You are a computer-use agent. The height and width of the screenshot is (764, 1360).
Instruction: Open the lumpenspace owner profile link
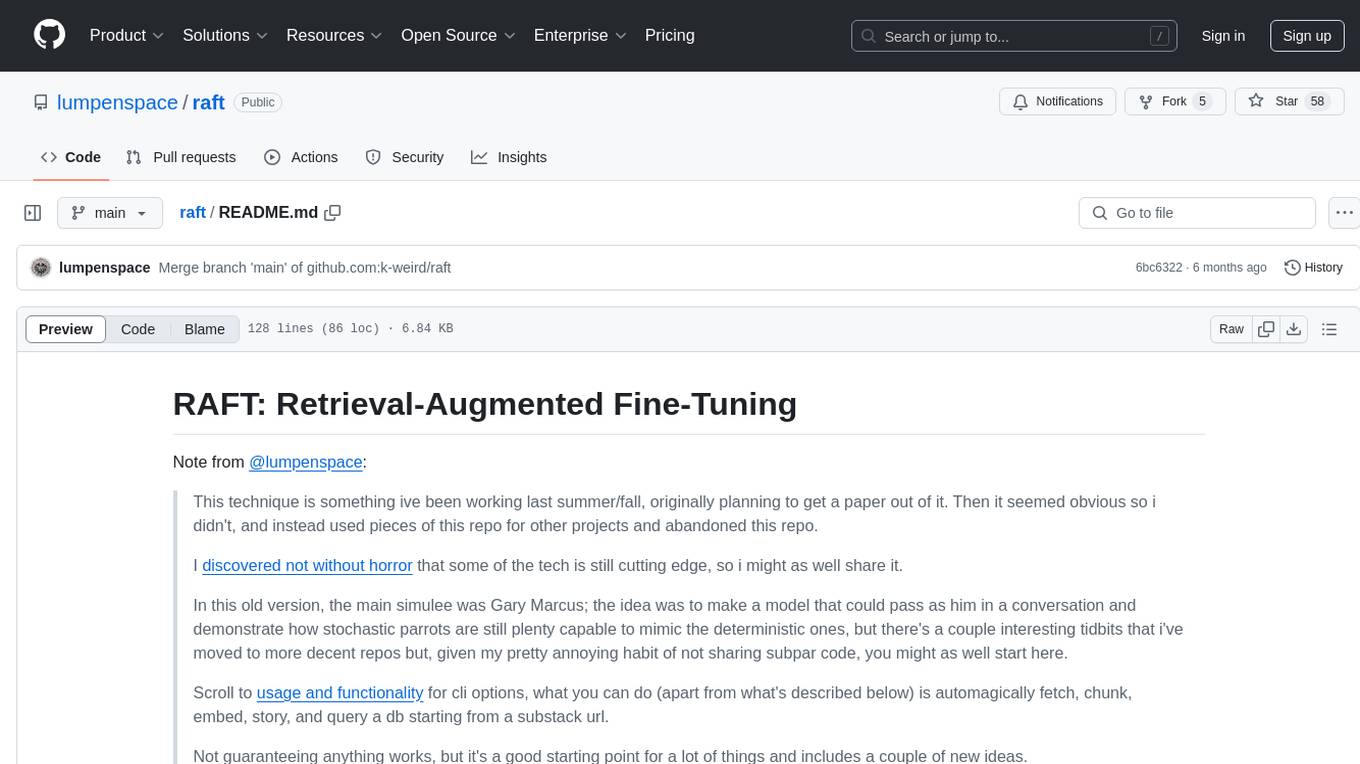pos(117,102)
